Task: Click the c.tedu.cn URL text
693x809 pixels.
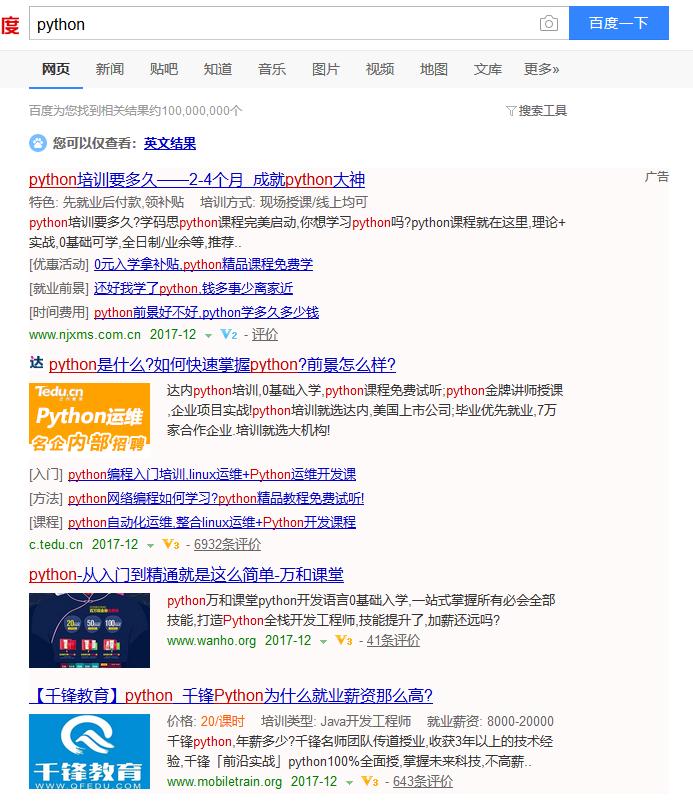Action: (56, 544)
